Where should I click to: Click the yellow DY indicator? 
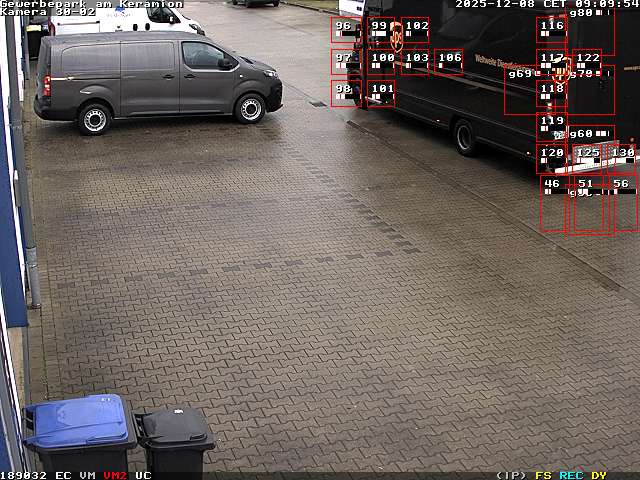(599, 475)
